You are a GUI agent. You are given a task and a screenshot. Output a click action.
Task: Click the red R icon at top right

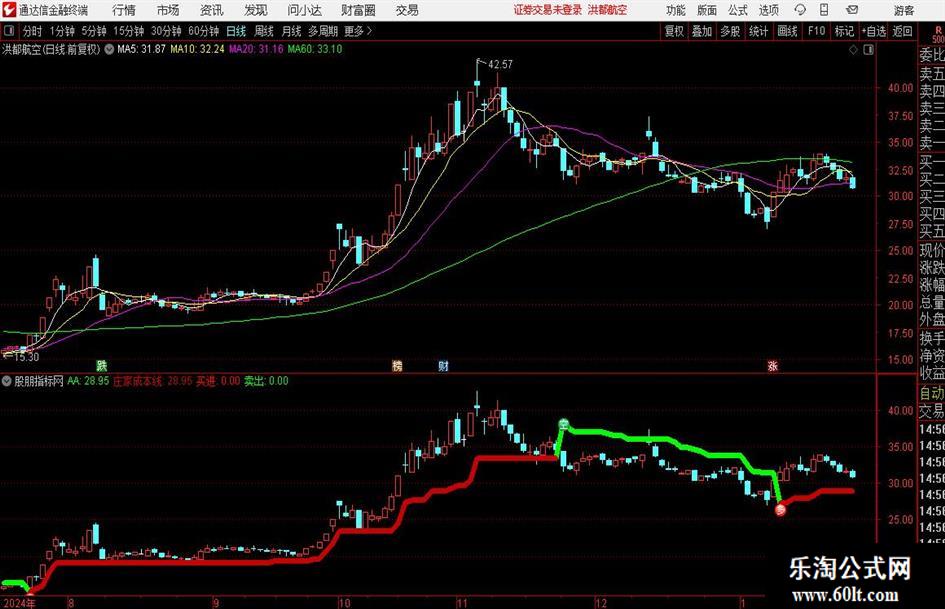[938, 31]
